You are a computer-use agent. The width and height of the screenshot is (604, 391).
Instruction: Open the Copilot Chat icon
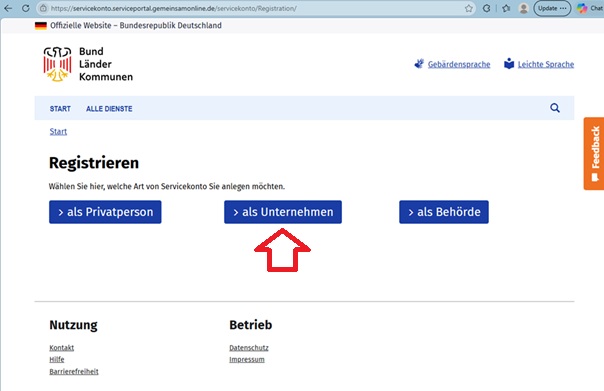[x=582, y=8]
